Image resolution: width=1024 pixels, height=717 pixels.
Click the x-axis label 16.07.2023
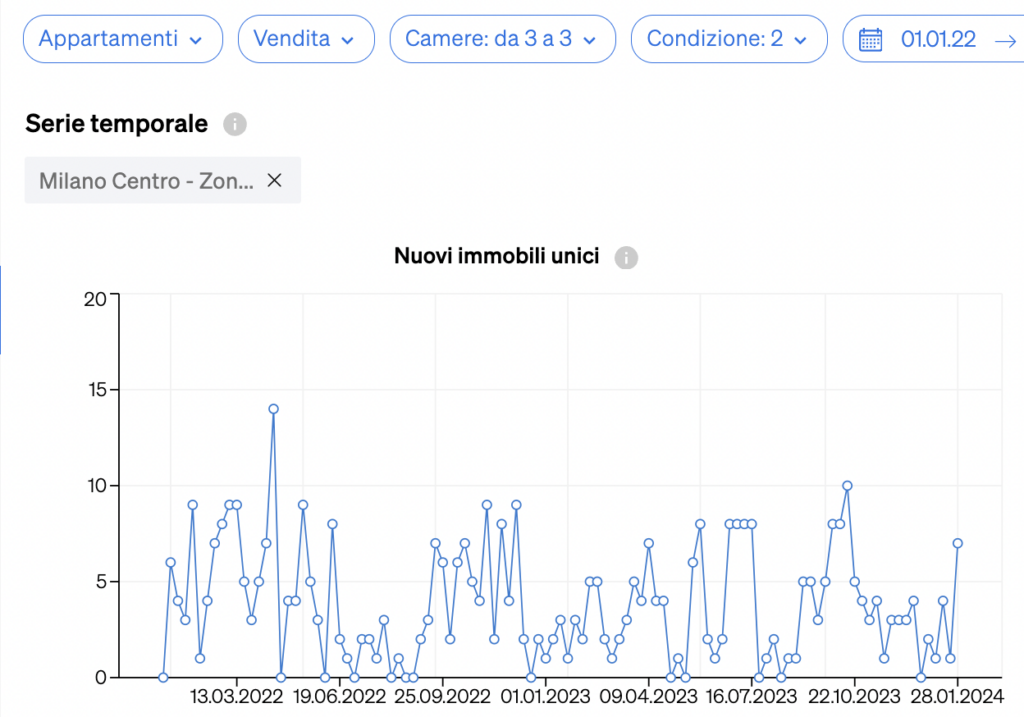click(752, 697)
